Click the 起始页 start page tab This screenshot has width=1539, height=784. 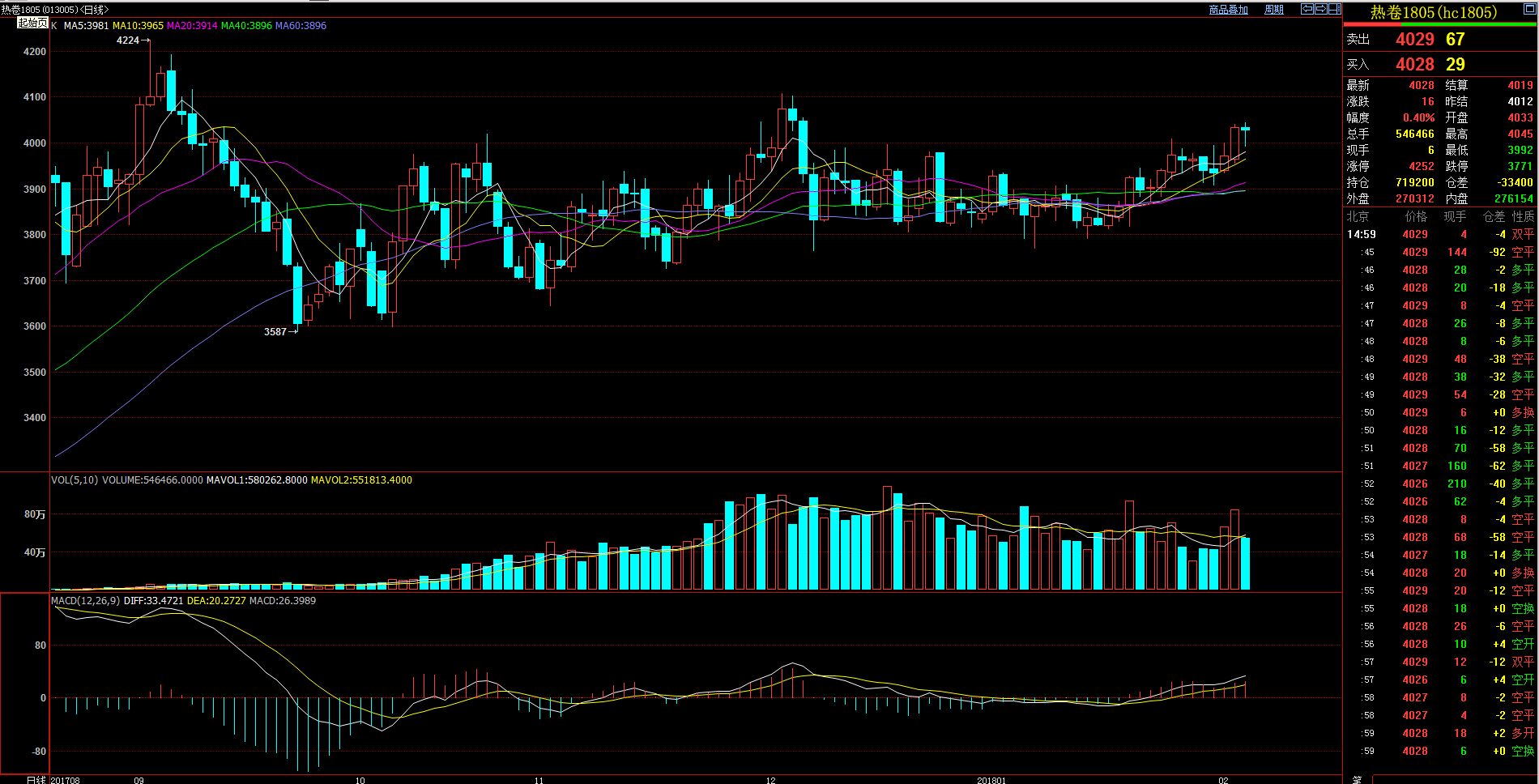(32, 23)
